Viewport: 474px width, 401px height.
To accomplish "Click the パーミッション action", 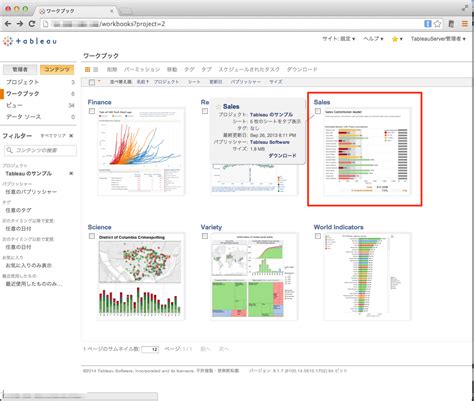I will [x=142, y=69].
